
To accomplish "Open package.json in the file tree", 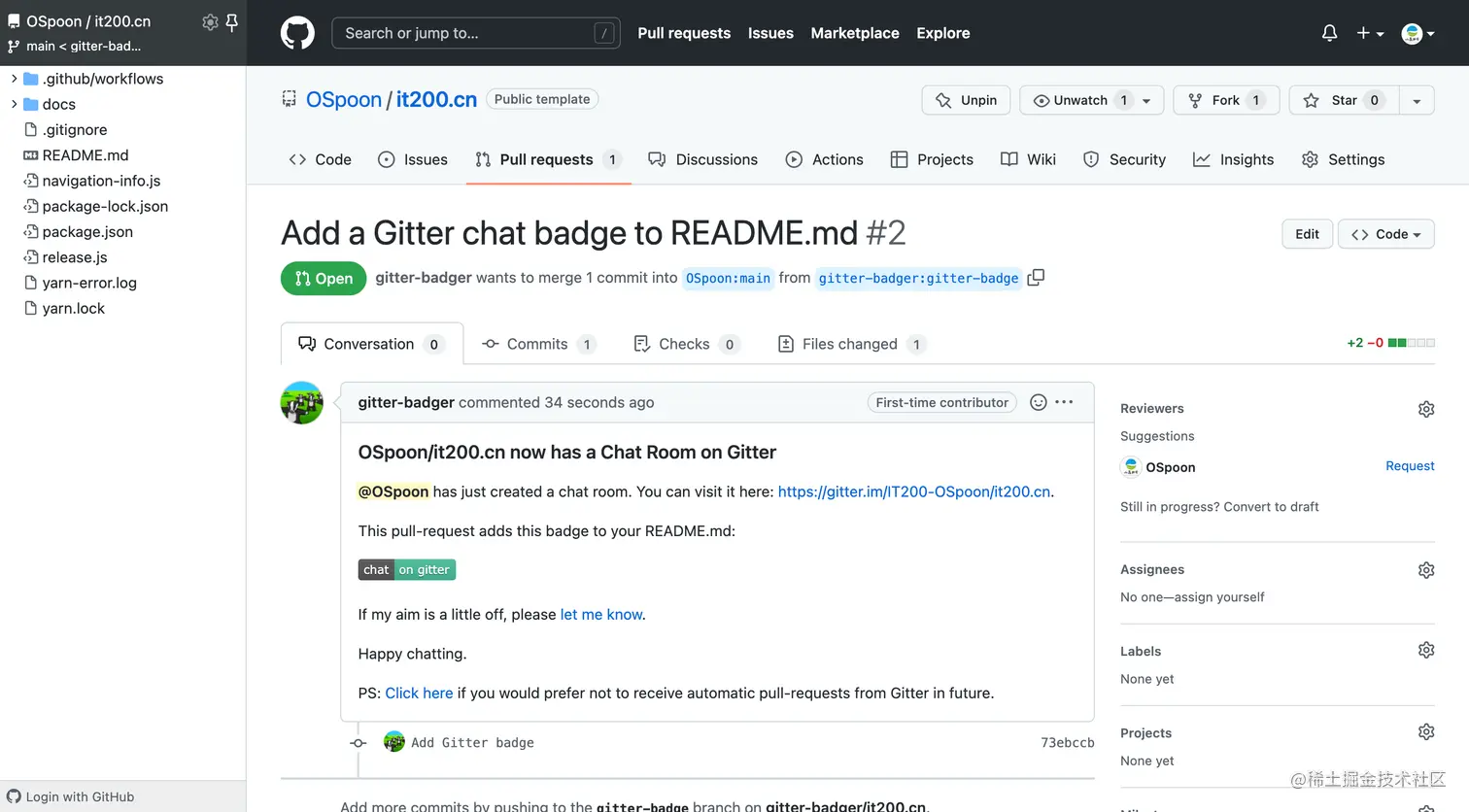I will [x=87, y=232].
